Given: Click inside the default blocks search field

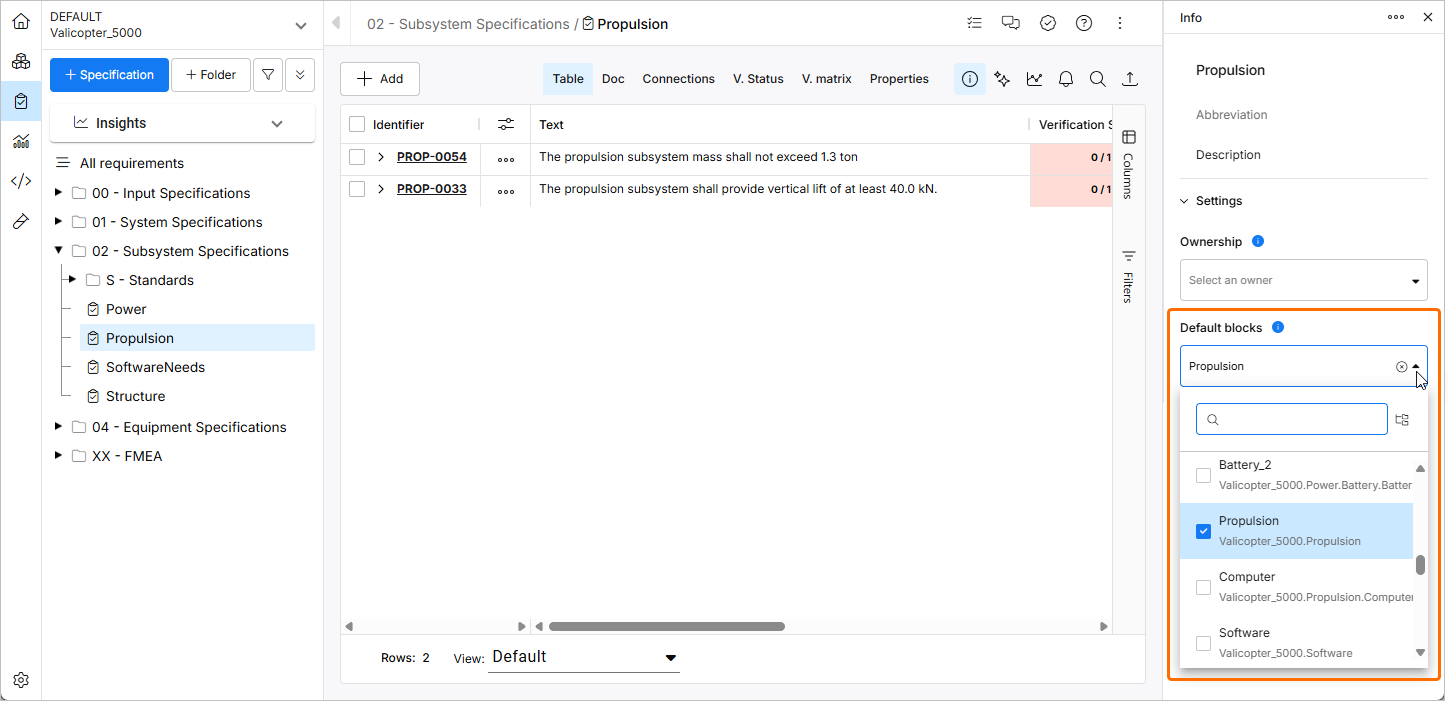Looking at the screenshot, I should pyautogui.click(x=1292, y=419).
